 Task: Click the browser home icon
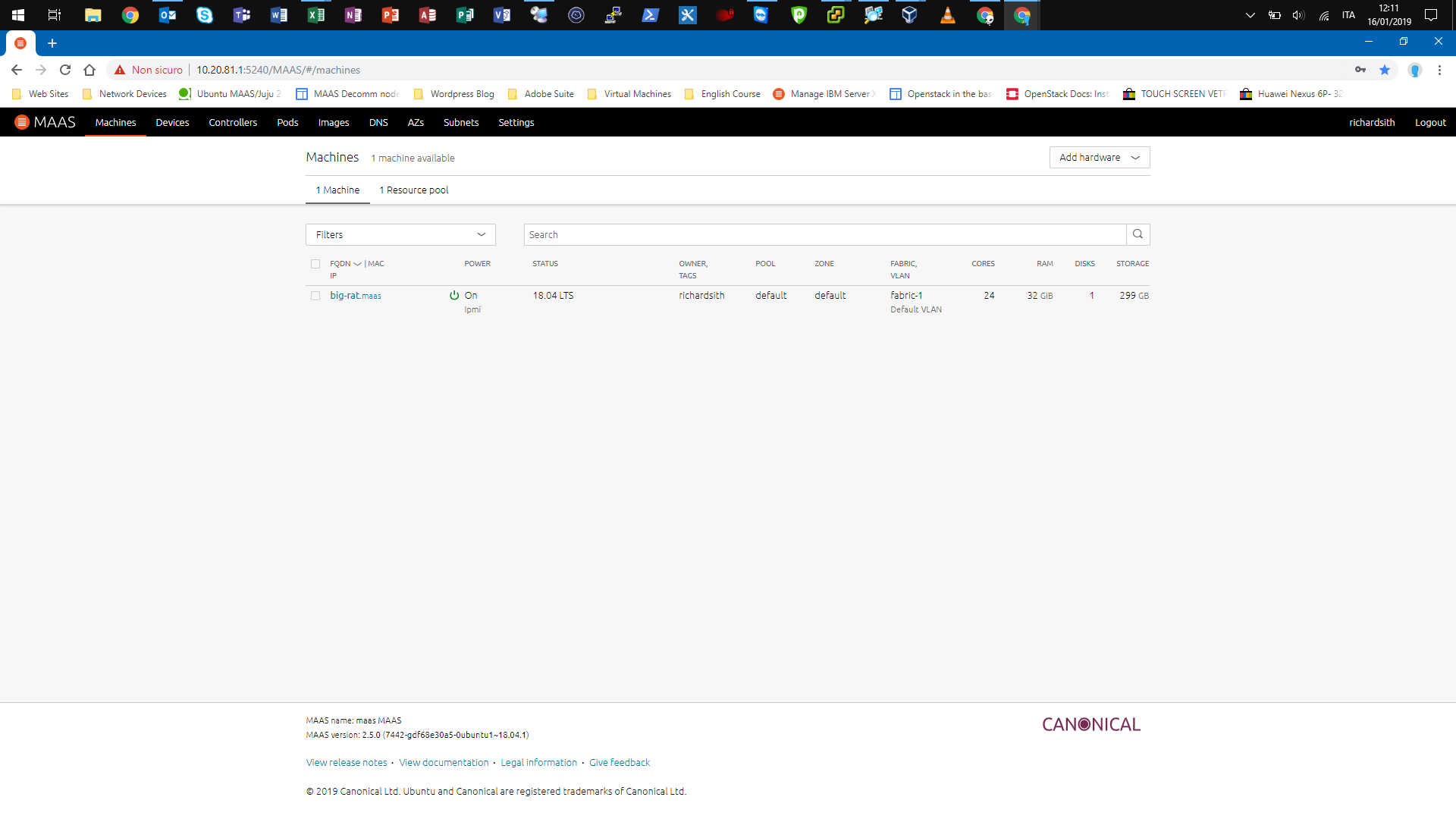point(89,70)
